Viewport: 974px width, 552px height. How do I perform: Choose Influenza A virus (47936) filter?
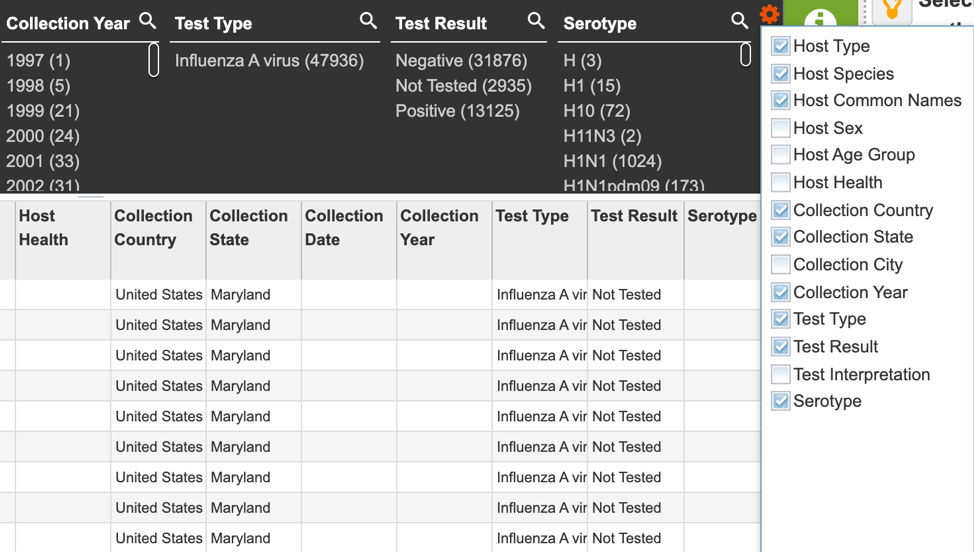[x=269, y=61]
